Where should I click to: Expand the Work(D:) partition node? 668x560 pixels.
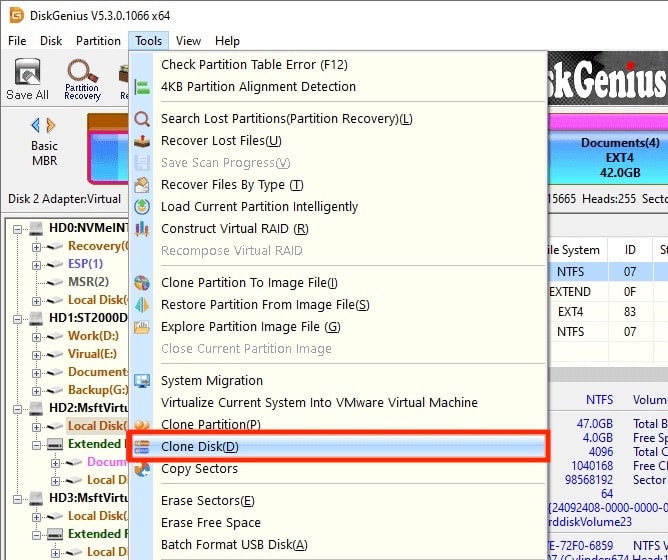tap(37, 336)
